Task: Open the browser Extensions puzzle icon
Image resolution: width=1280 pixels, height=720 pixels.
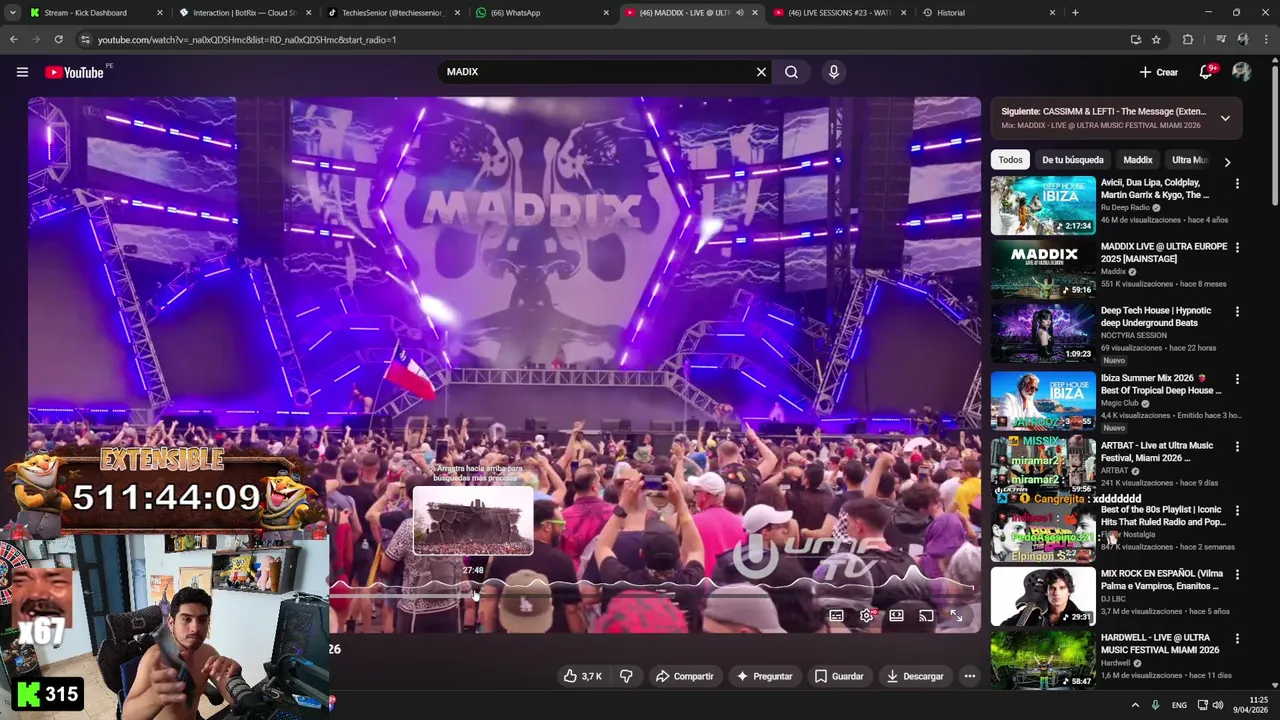Action: click(1188, 39)
